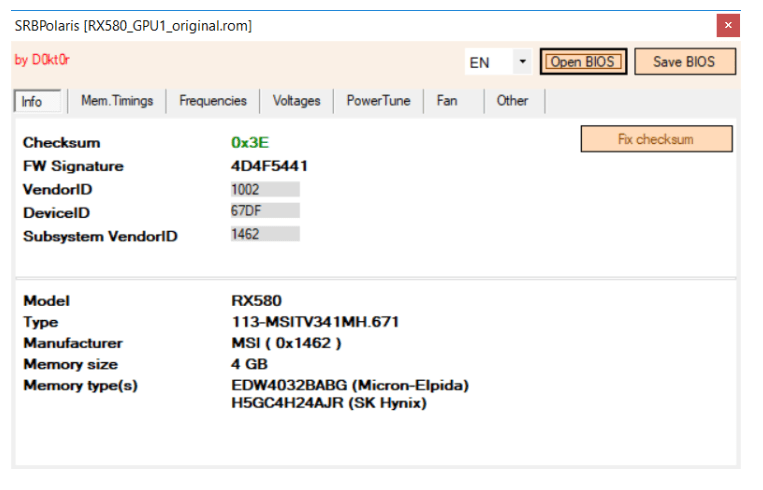Click the VendorID field showing 1002
This screenshot has height=490, width=763.
pyautogui.click(x=264, y=189)
